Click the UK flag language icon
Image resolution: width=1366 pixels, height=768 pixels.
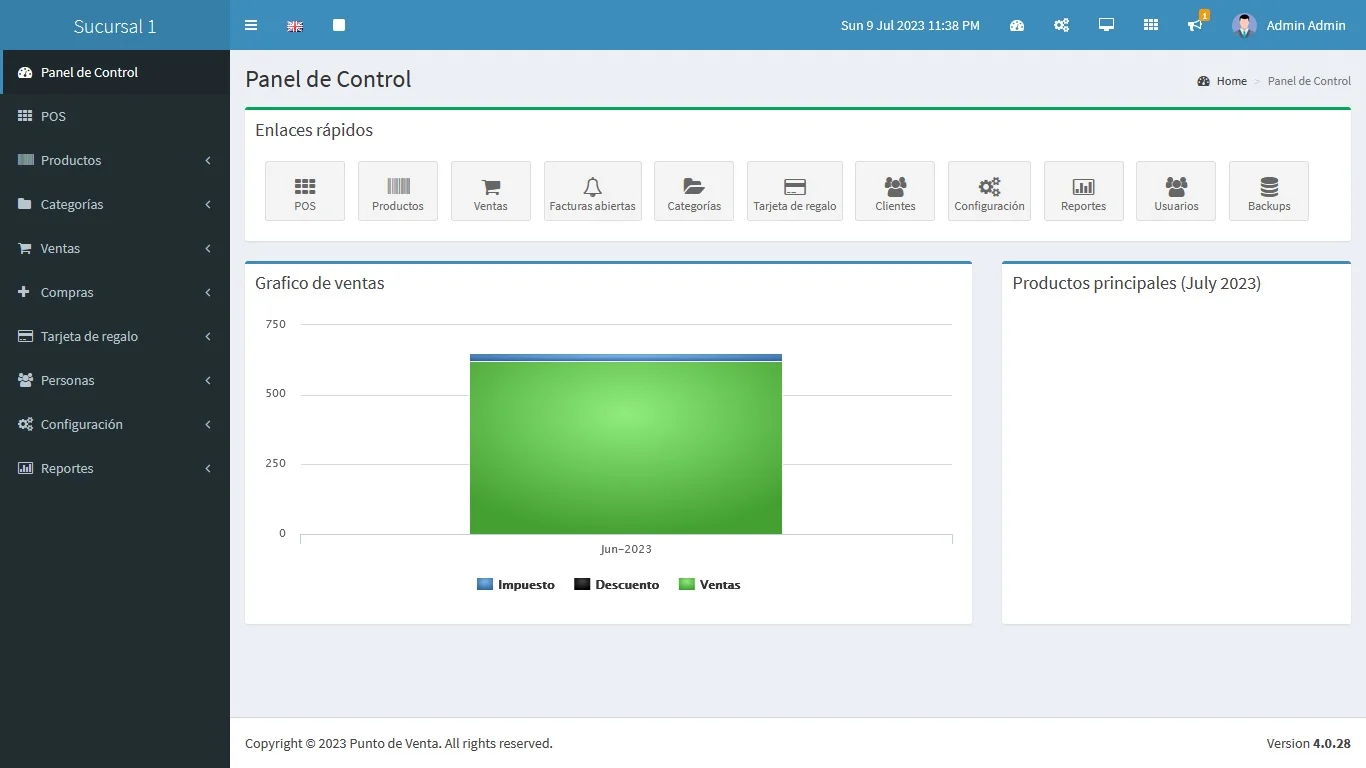(x=295, y=26)
